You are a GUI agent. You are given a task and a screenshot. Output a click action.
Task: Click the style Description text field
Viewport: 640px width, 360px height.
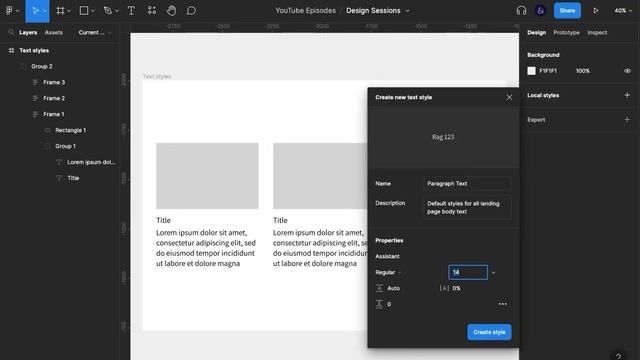pyautogui.click(x=467, y=207)
